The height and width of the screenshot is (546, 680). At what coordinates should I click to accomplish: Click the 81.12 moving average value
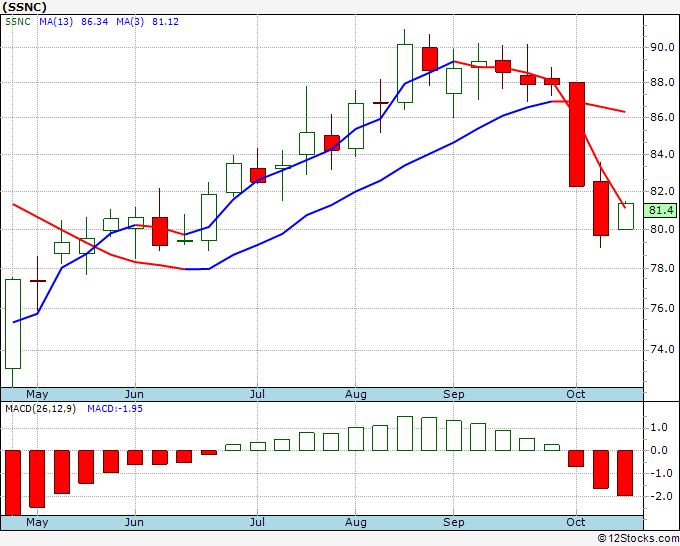coord(165,22)
